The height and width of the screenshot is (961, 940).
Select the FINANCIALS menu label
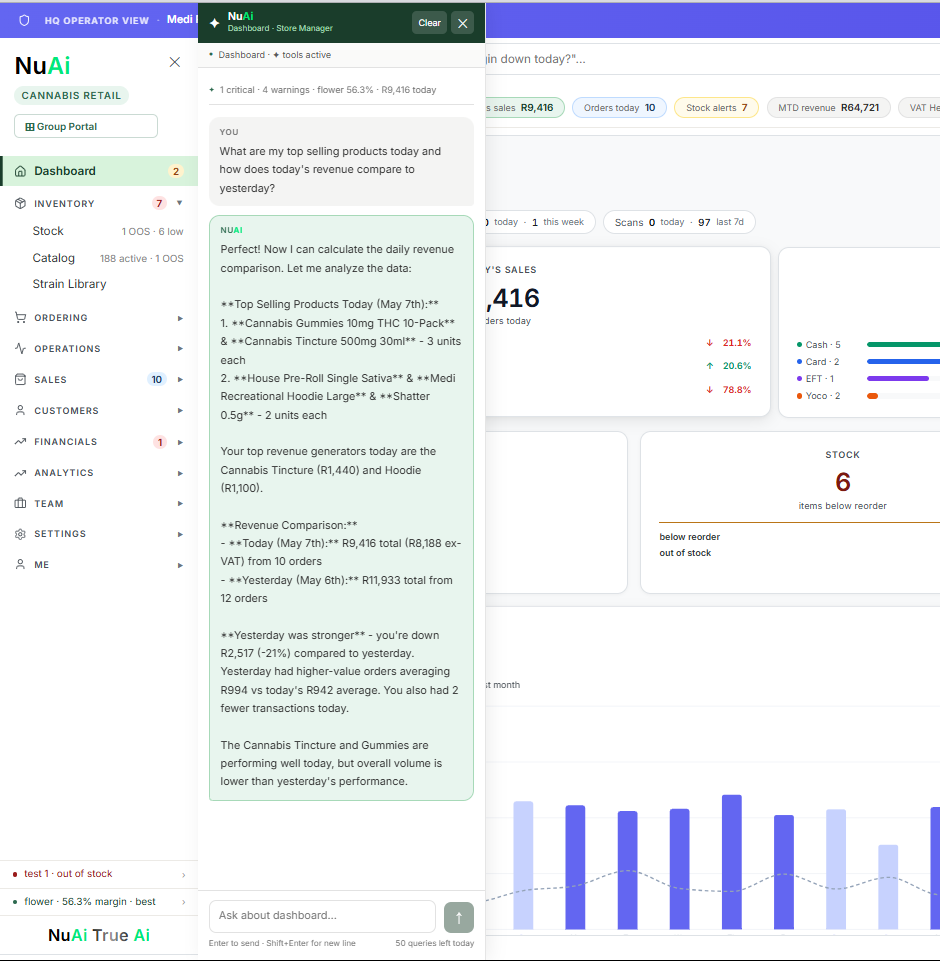point(66,442)
